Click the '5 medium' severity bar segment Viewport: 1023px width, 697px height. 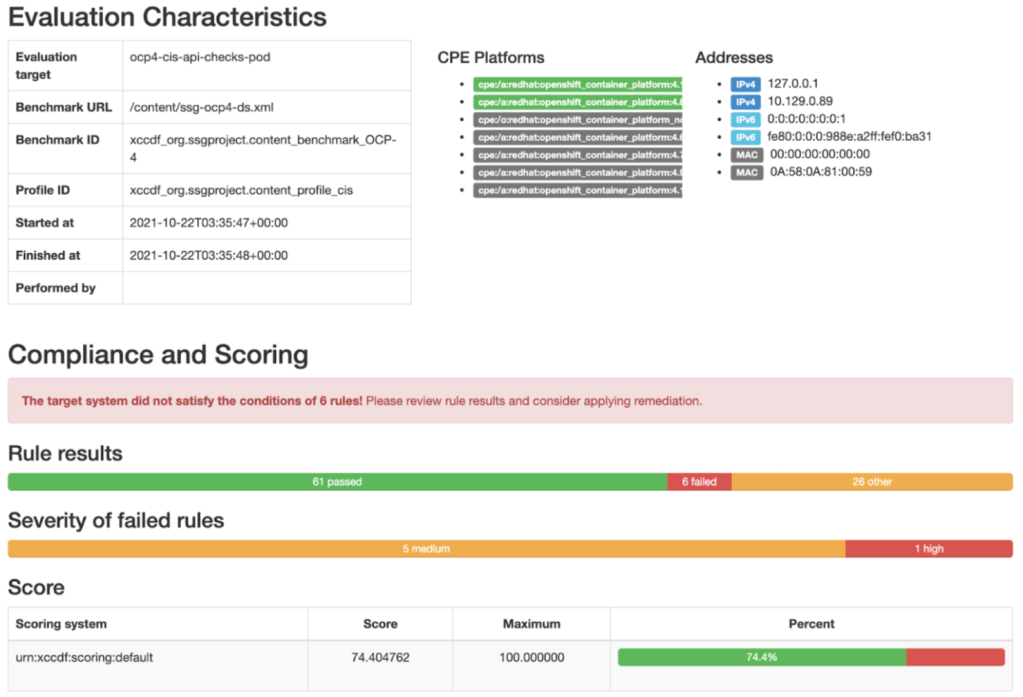(x=426, y=549)
